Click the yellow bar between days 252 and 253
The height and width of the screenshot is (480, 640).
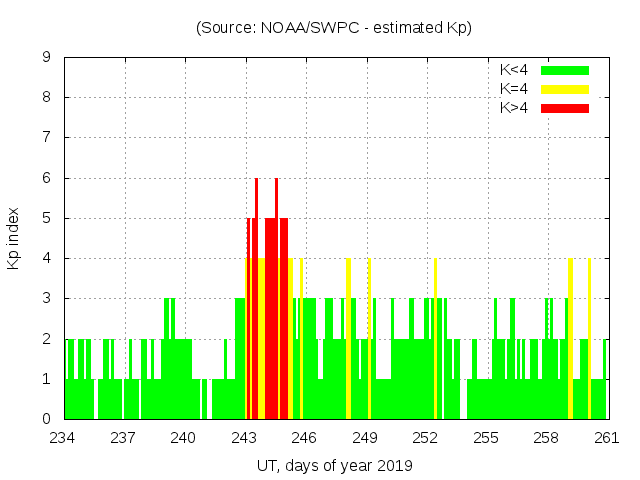(x=435, y=340)
